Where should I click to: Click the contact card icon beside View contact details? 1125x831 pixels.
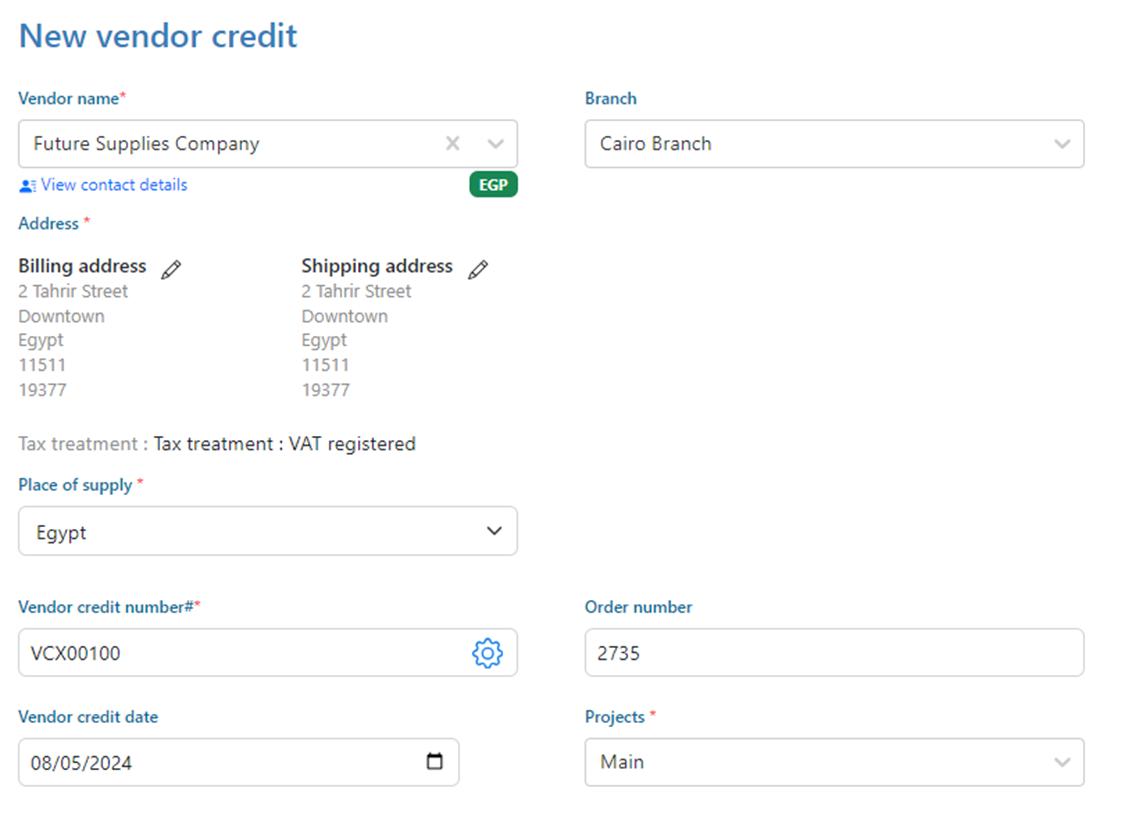[x=27, y=186]
